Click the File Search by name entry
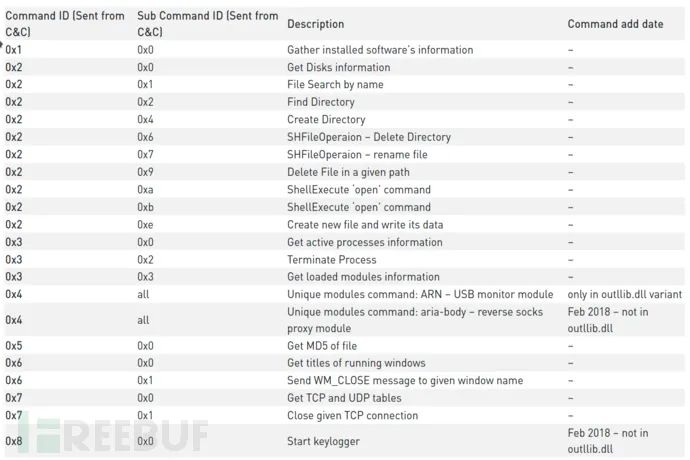Image resolution: width=690 pixels, height=460 pixels. click(x=335, y=85)
